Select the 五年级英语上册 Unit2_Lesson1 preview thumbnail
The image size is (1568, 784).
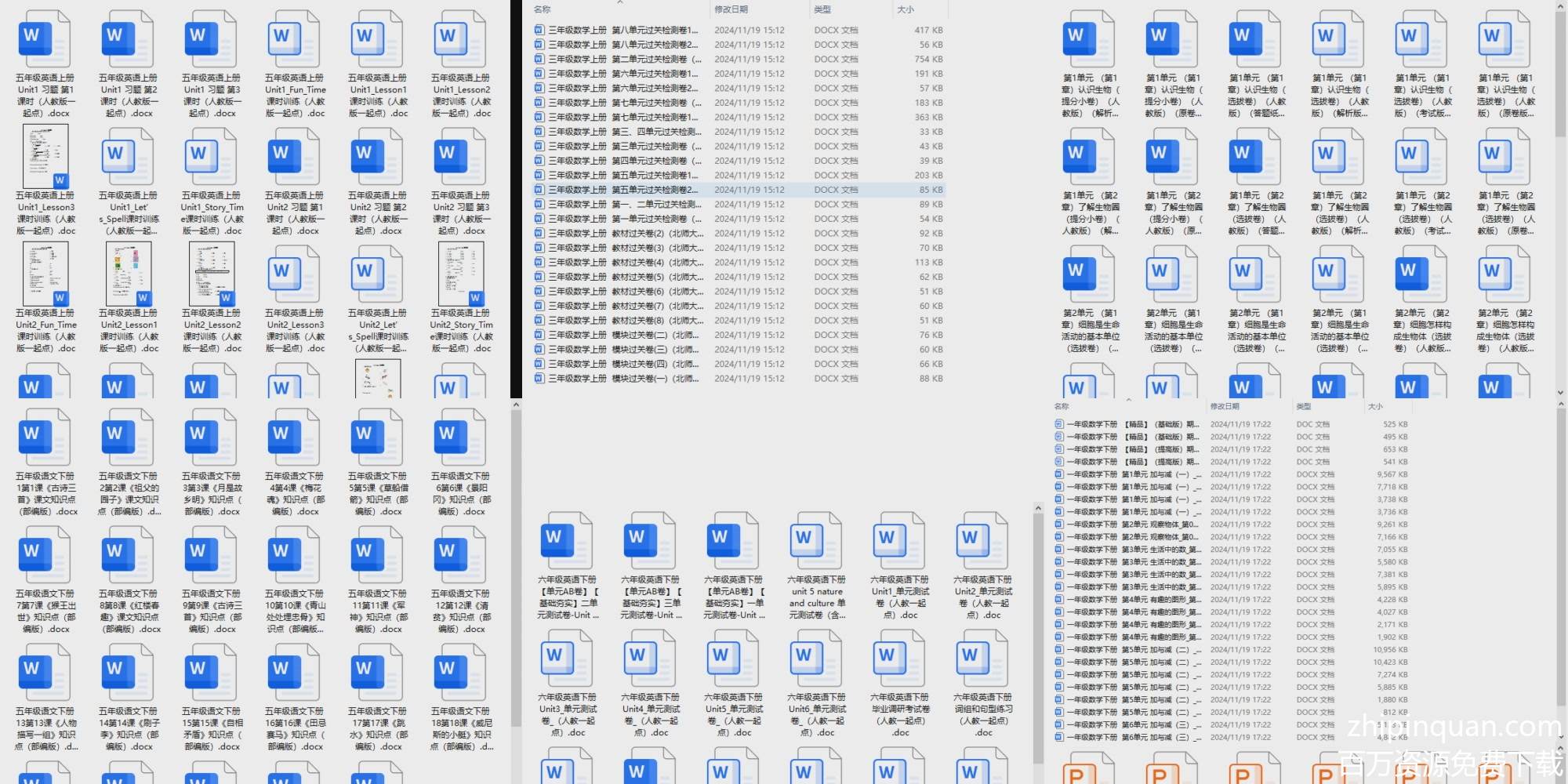(129, 274)
